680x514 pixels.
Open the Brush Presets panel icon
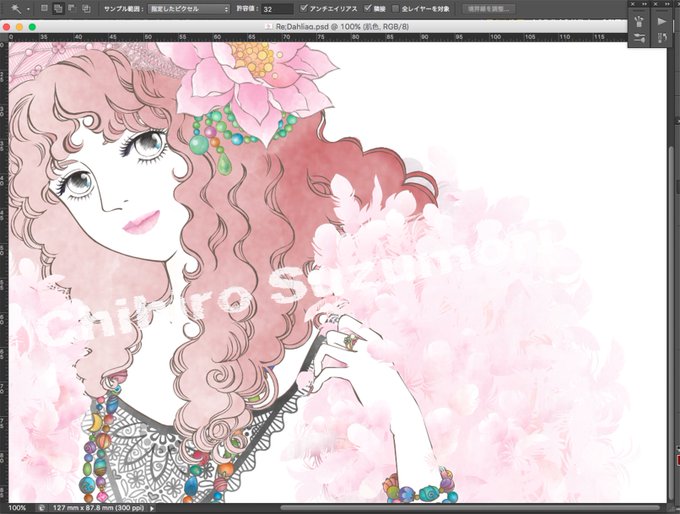pos(639,21)
